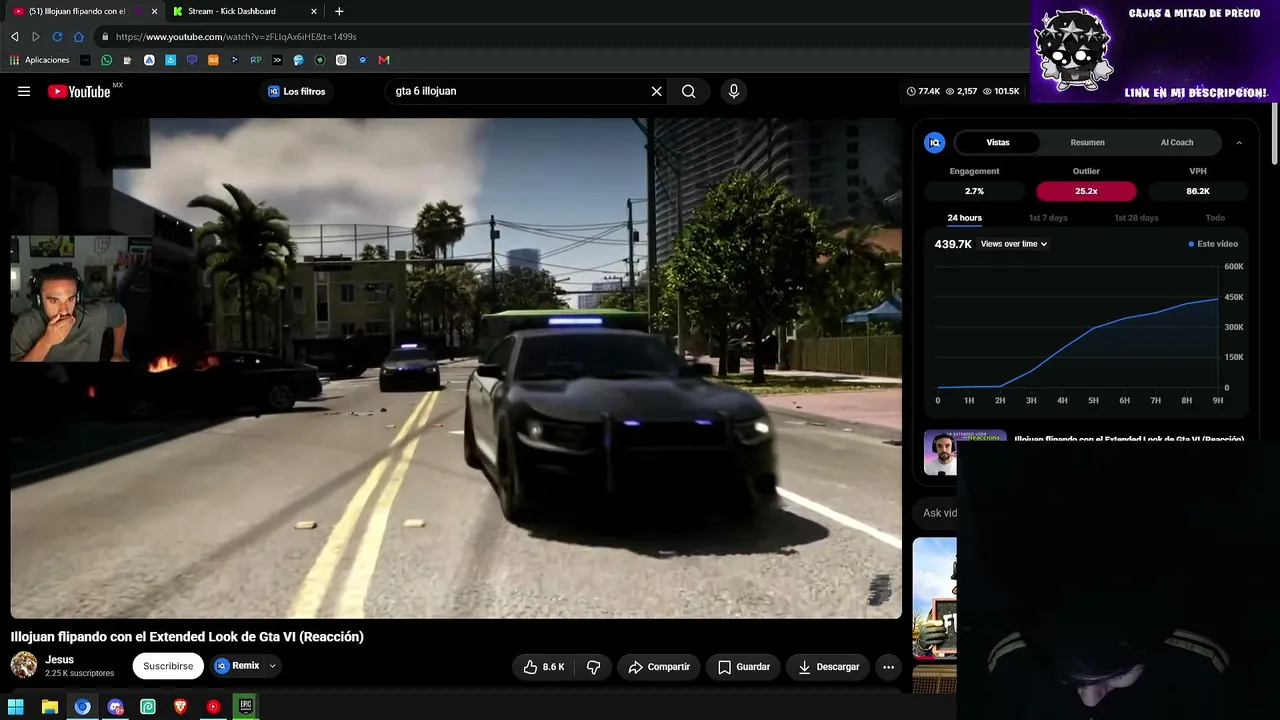Viewport: 1280px width, 720px height.
Task: Click the address bar URL
Action: (x=236, y=37)
